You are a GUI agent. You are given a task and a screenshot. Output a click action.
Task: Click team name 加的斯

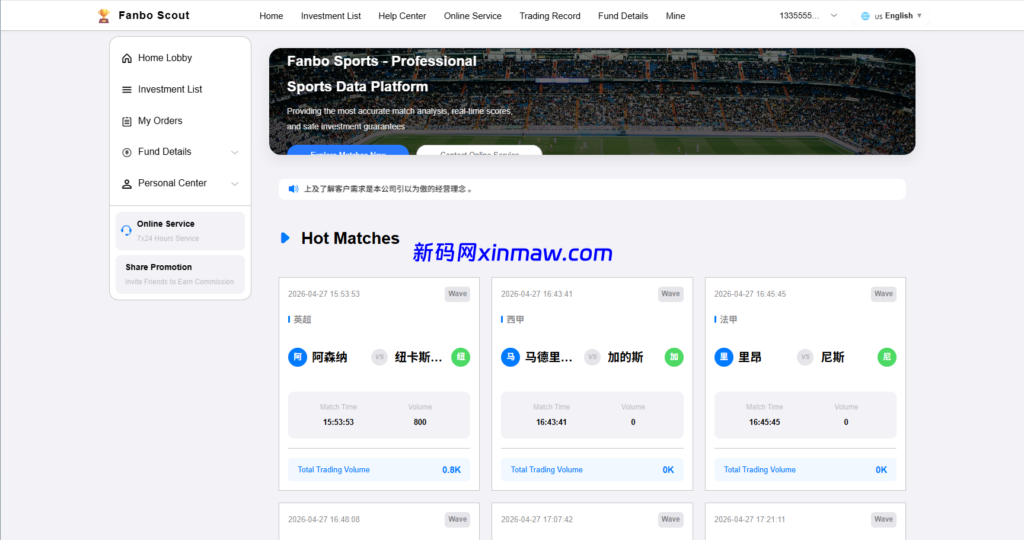(x=625, y=357)
